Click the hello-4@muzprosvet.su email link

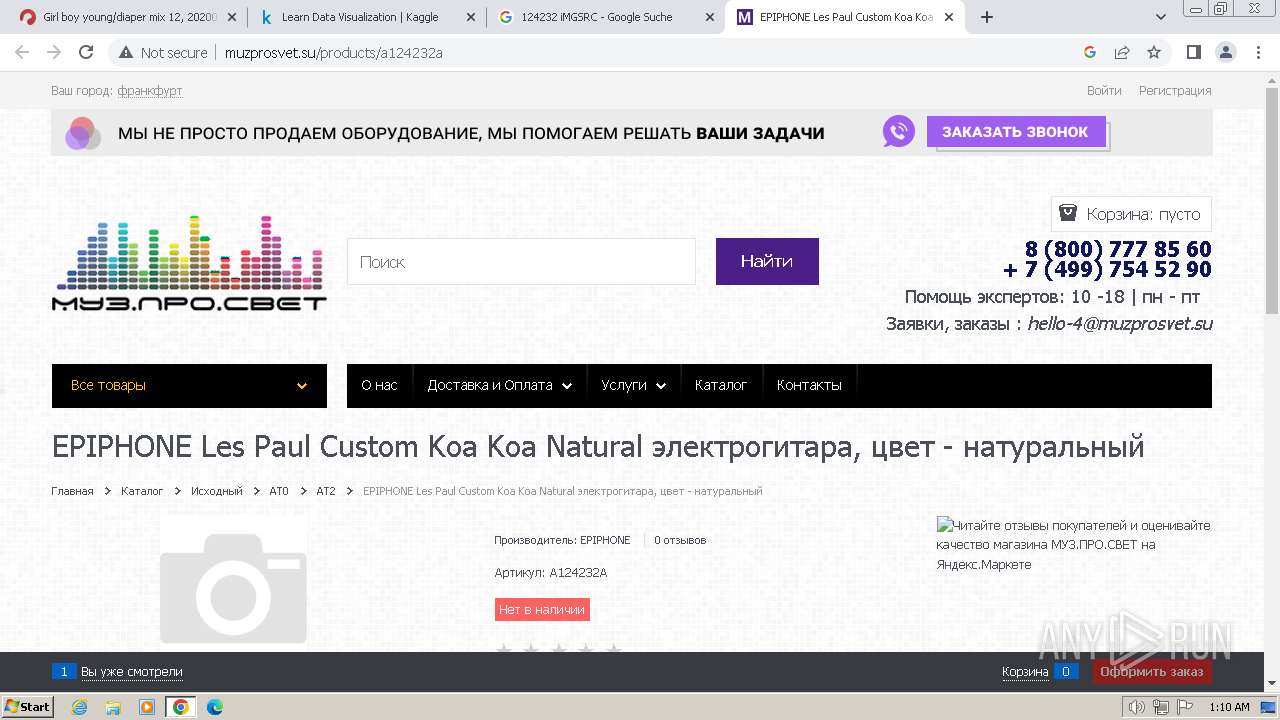[1120, 323]
